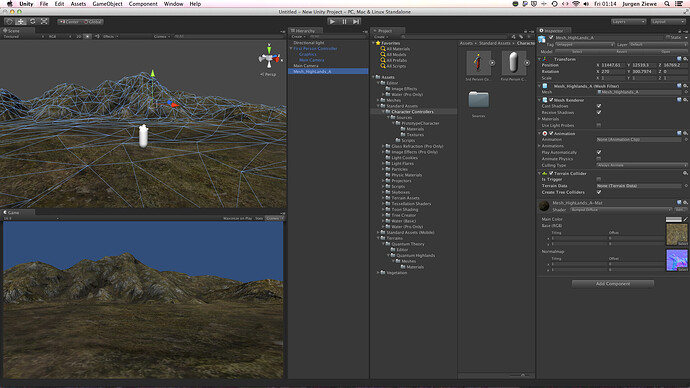Click the GameObject cube icon in Inspector

tap(542, 39)
